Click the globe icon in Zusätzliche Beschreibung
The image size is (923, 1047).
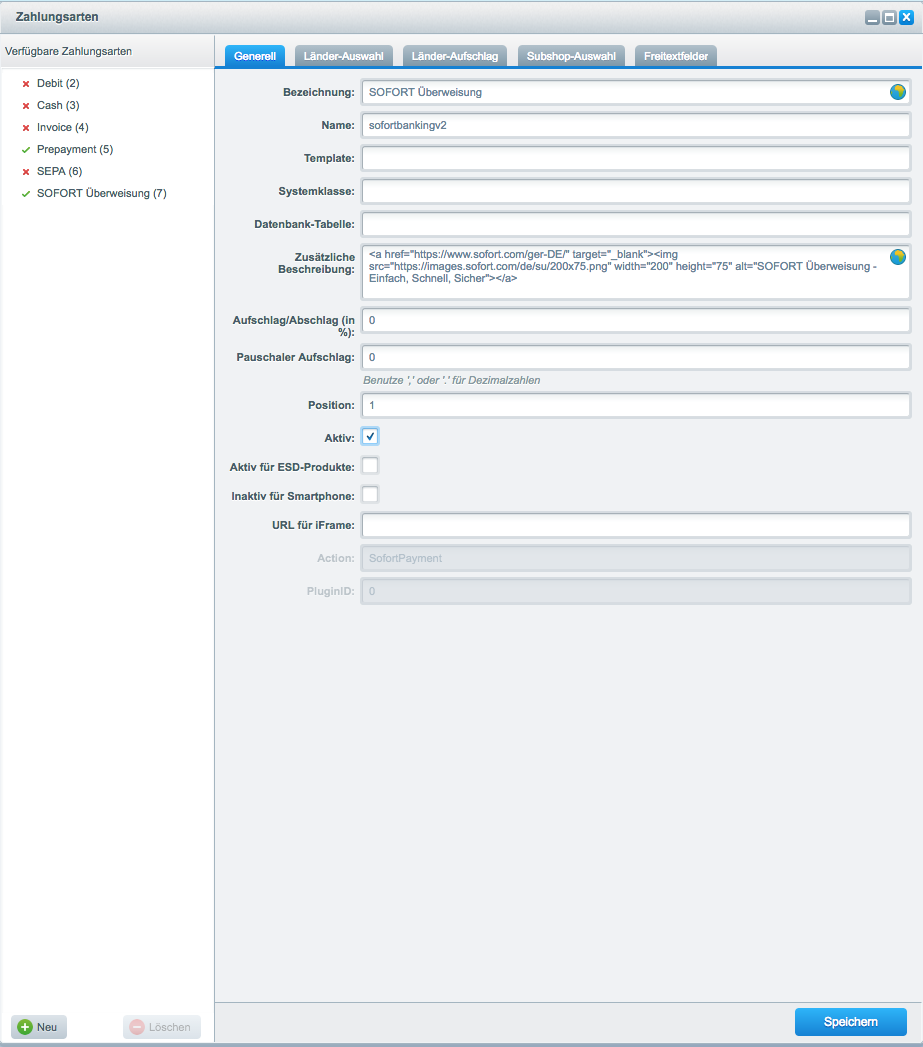[897, 257]
